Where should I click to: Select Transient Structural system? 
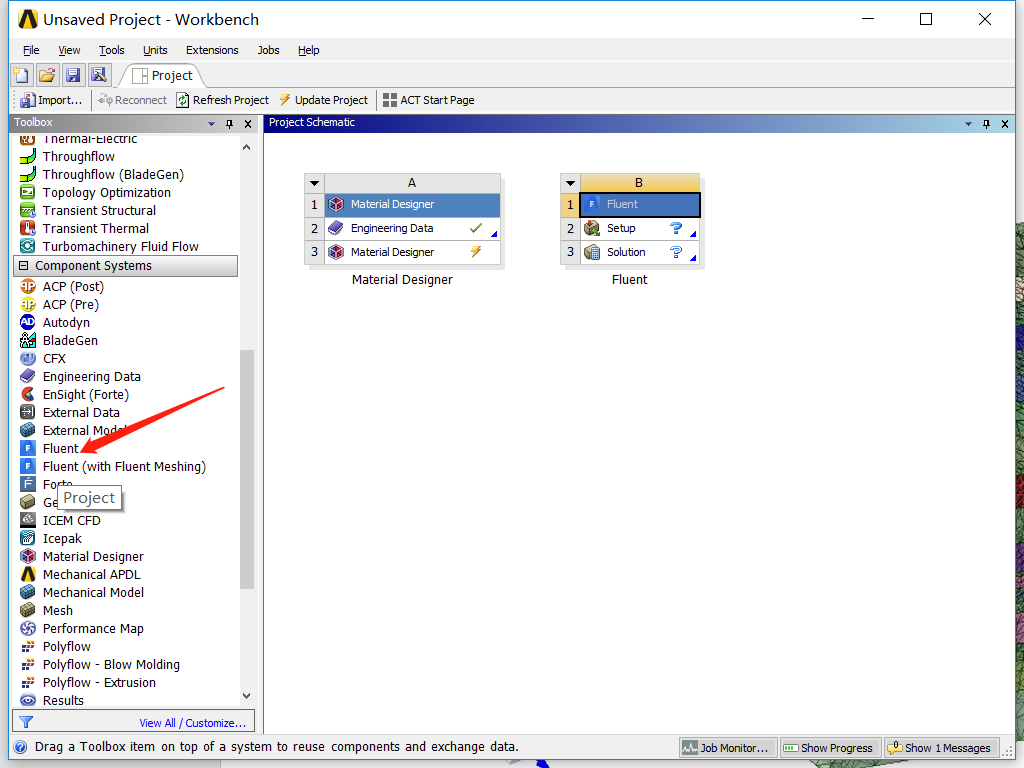(99, 210)
